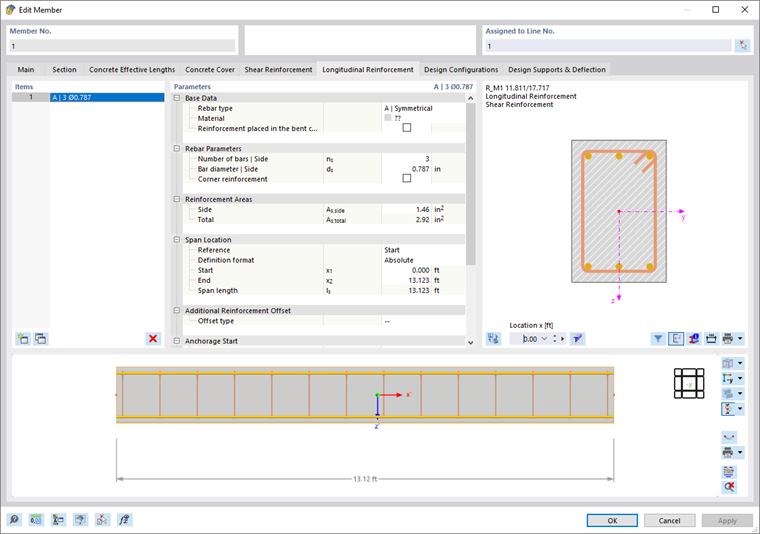
Task: Open the Location x value dropdown arrow
Action: 544,339
